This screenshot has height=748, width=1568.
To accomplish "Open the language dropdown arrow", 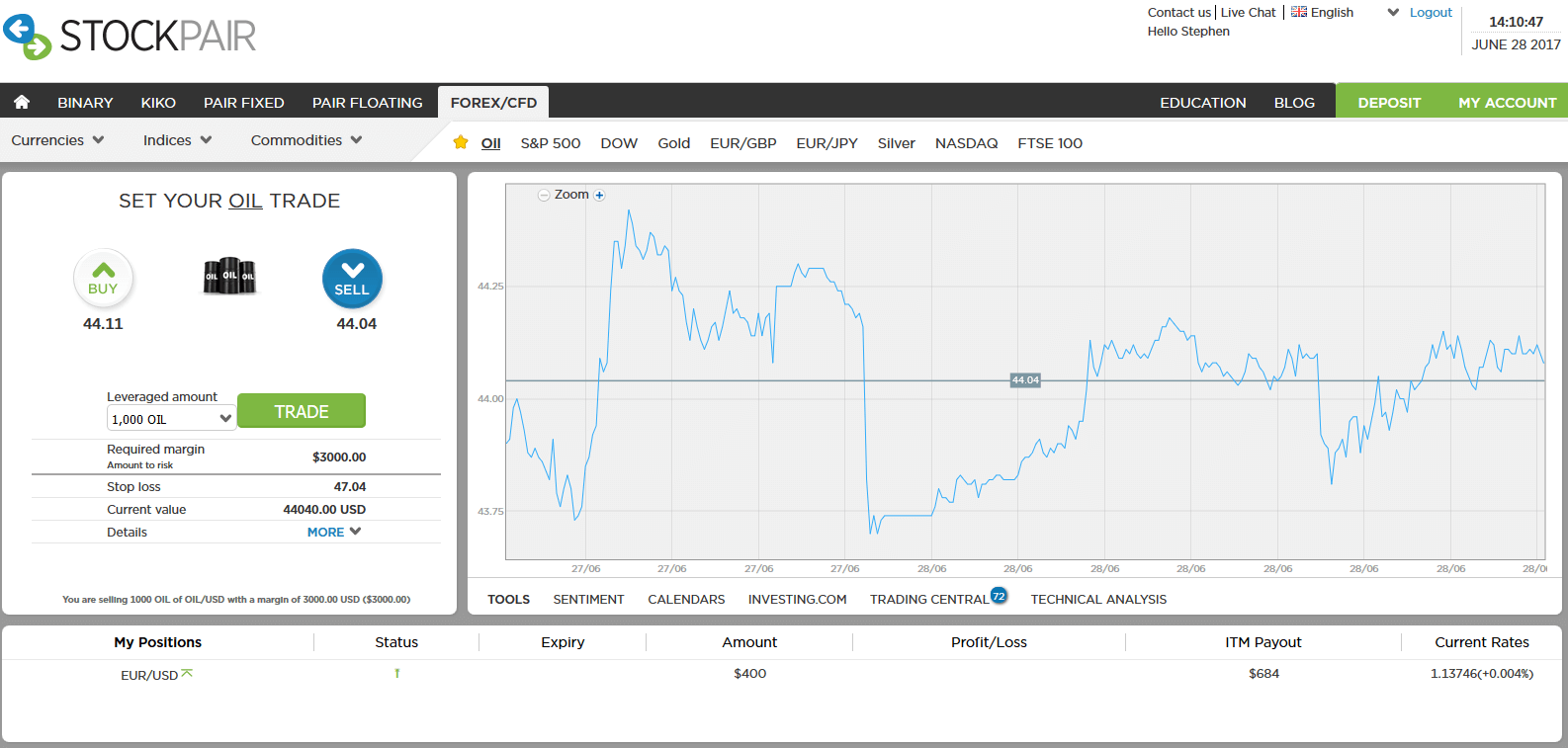I will (1393, 13).
